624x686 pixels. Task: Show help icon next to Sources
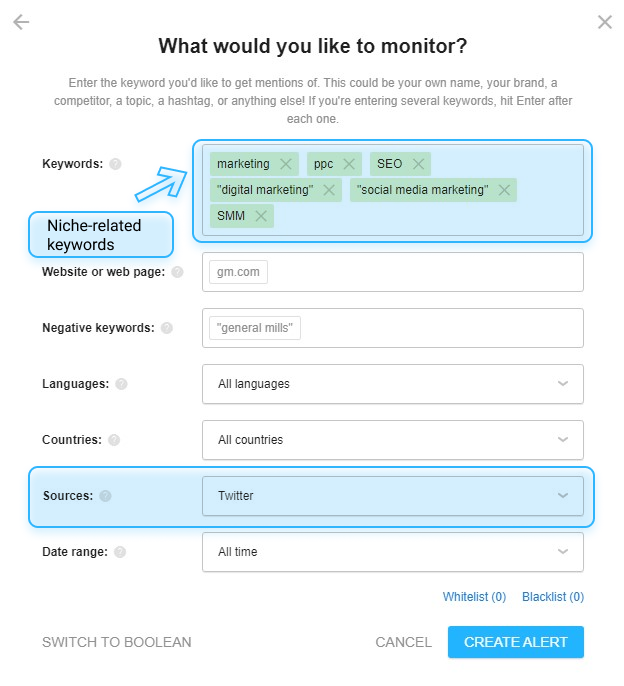[x=105, y=496]
